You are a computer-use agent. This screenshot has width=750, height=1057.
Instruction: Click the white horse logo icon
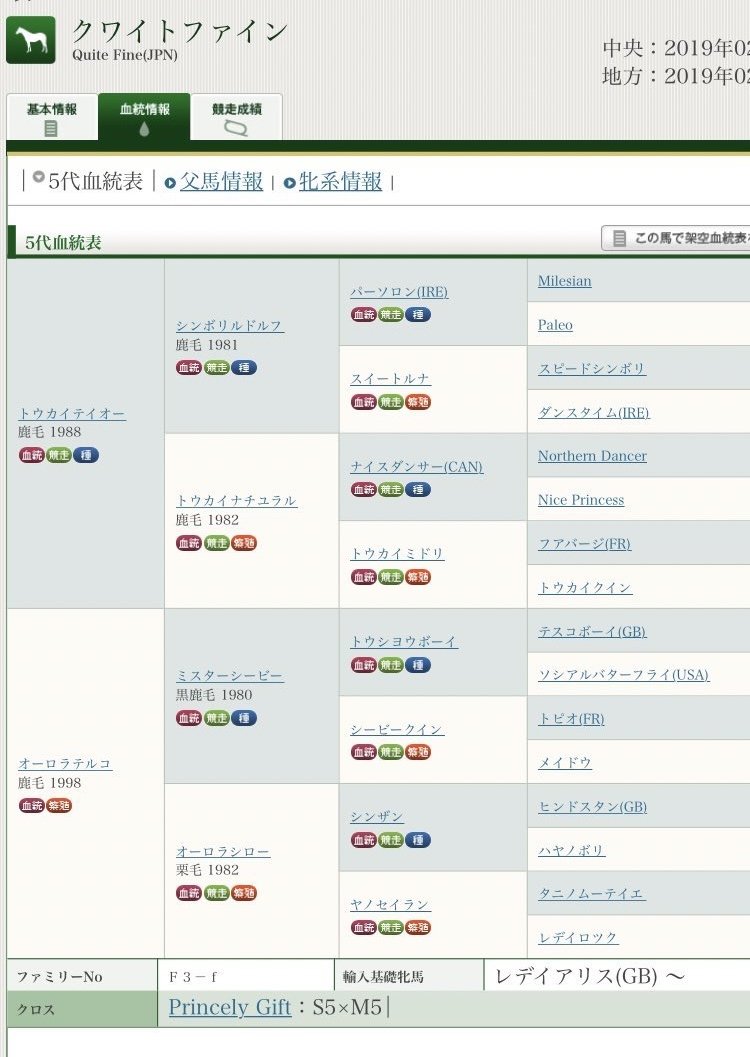click(31, 40)
